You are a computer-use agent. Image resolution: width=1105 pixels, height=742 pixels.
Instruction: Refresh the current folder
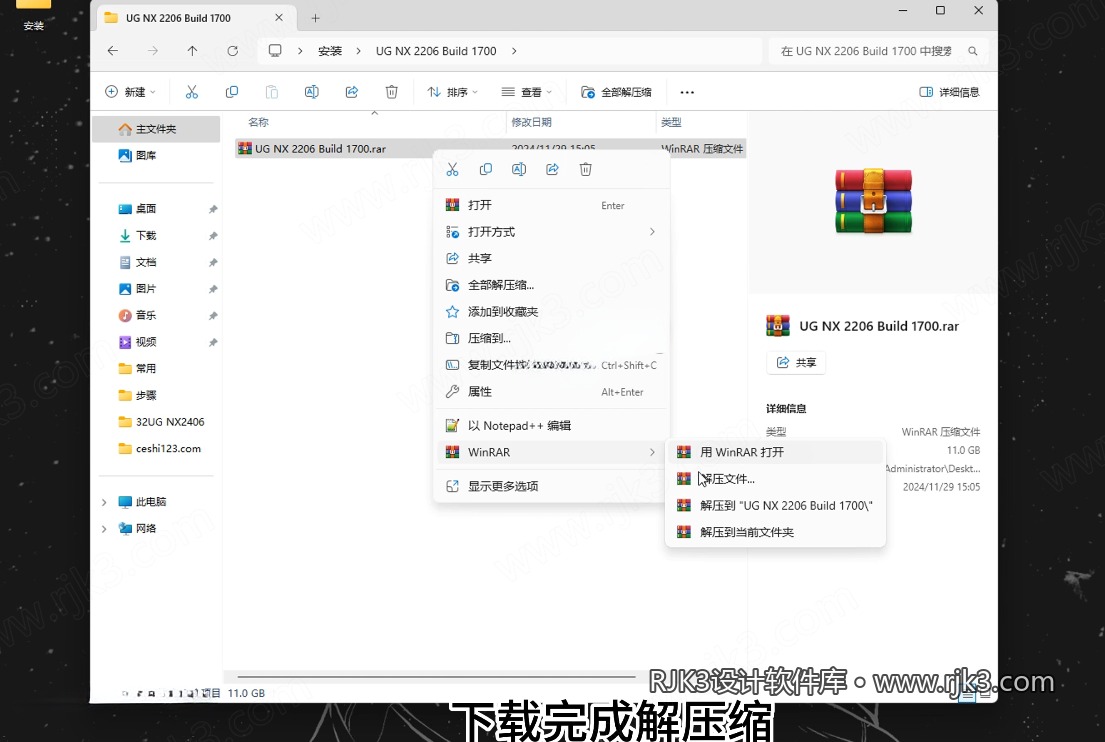coord(233,51)
